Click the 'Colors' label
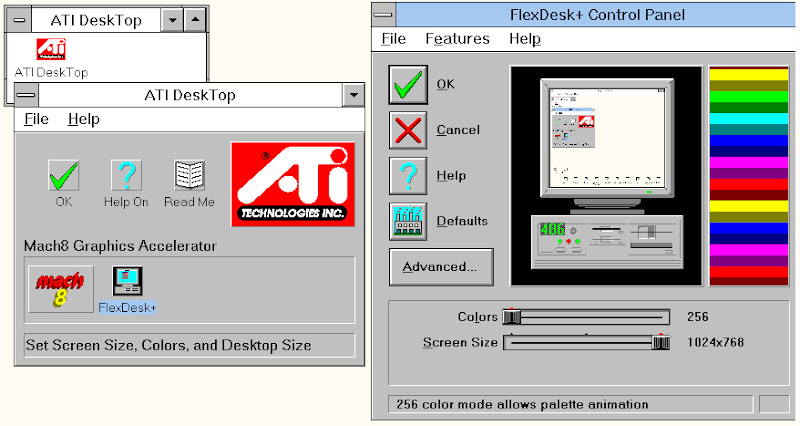The height and width of the screenshot is (426, 800). tap(478, 317)
